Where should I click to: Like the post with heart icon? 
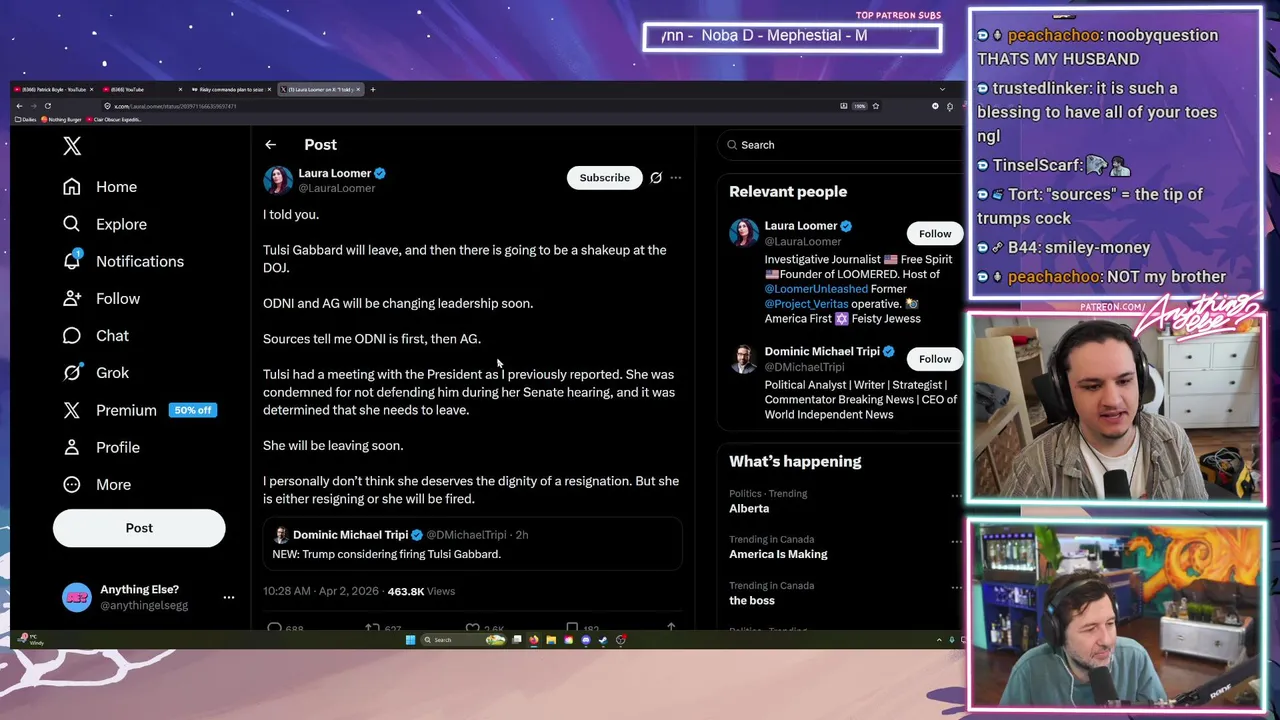tap(472, 629)
